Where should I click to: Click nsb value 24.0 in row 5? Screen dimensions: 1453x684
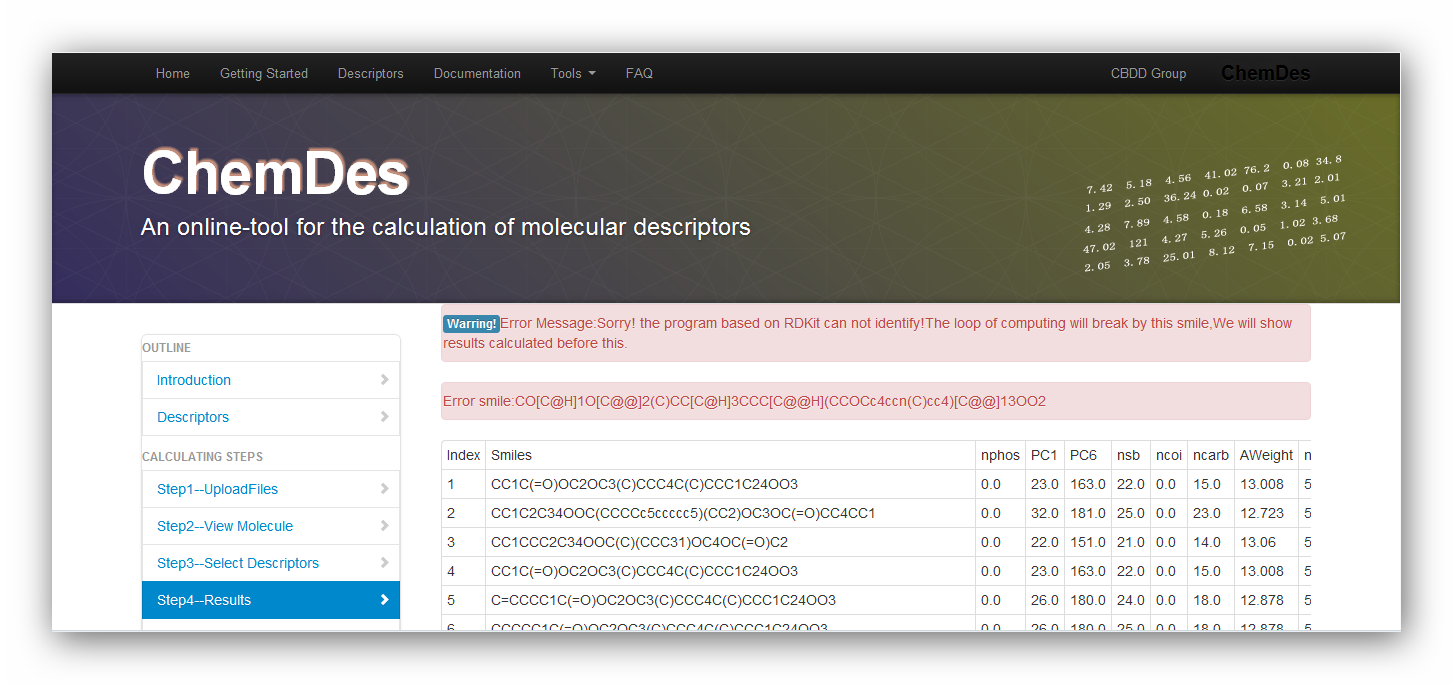point(1130,600)
